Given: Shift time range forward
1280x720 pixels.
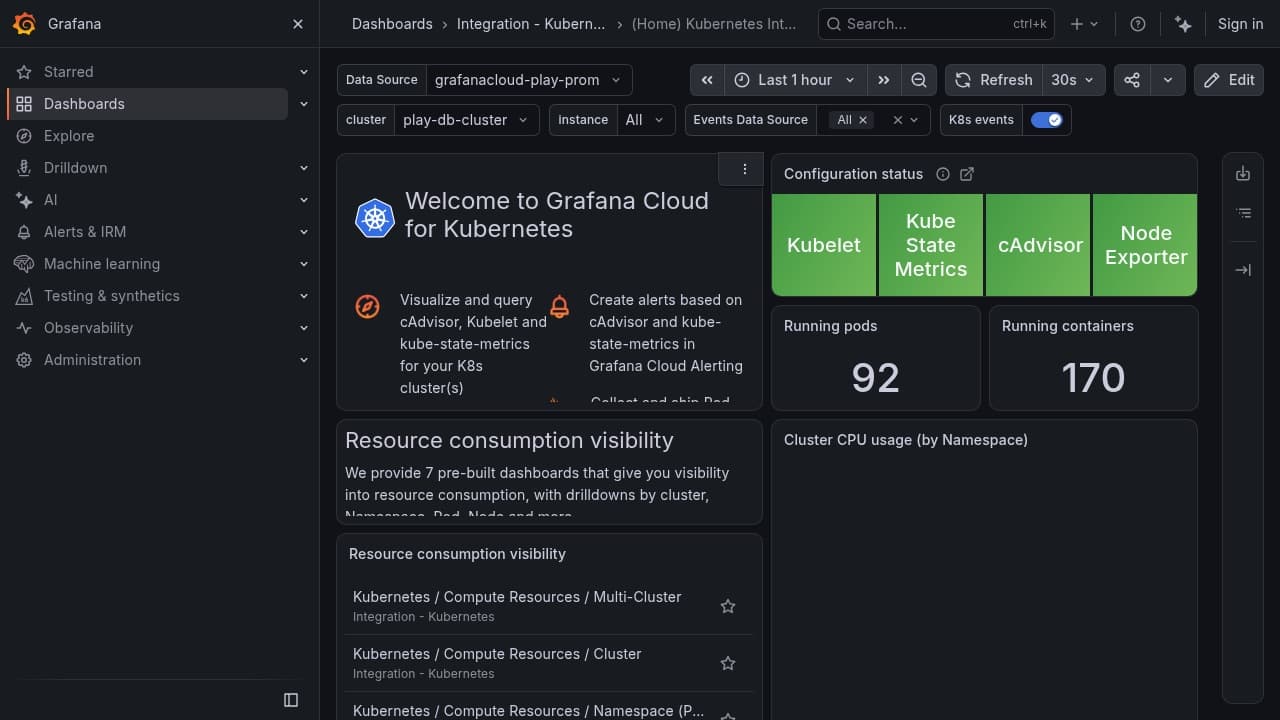Looking at the screenshot, I should pos(883,80).
